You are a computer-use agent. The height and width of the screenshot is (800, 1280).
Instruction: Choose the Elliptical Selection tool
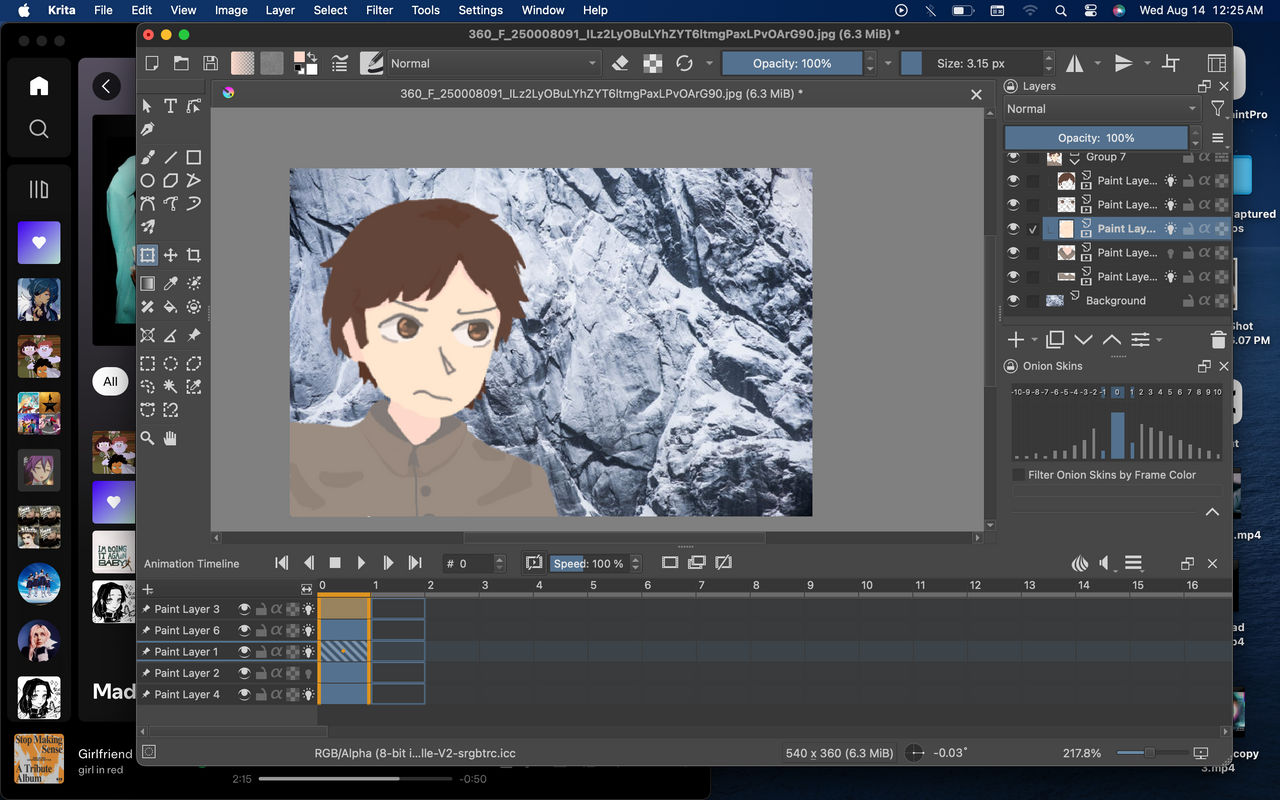(171, 363)
